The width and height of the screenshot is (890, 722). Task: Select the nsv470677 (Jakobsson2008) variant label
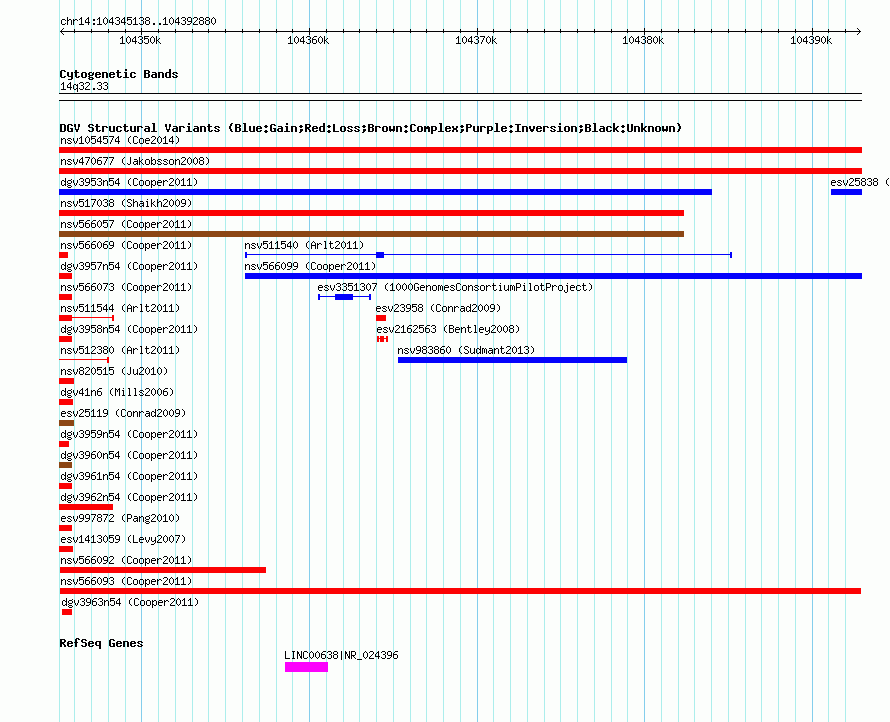[135, 161]
